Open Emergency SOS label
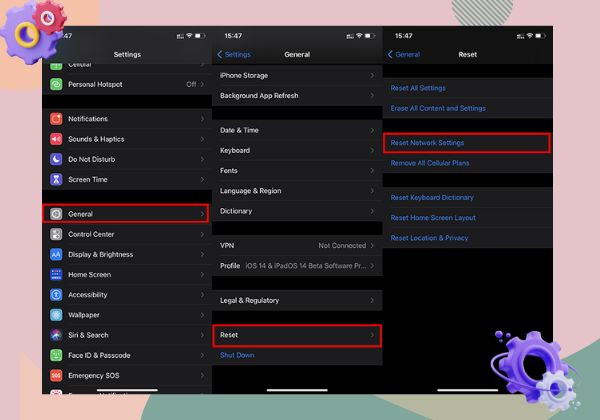 (x=94, y=376)
